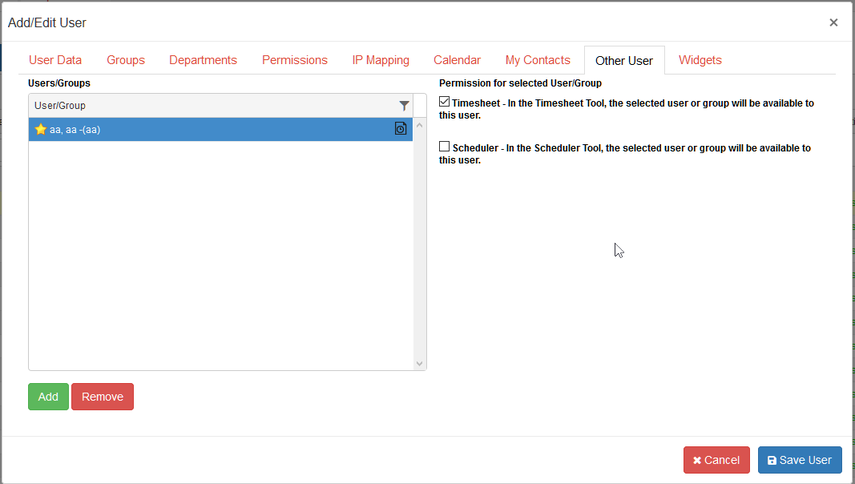The height and width of the screenshot is (484, 855).
Task: Show the Widgets tab
Action: [700, 60]
